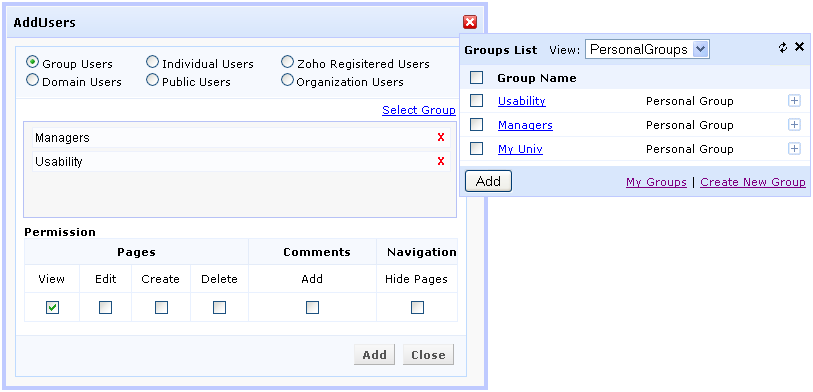Screen dimensions: 813x392
Task: Select Domain Users radio button
Action: pos(33,80)
